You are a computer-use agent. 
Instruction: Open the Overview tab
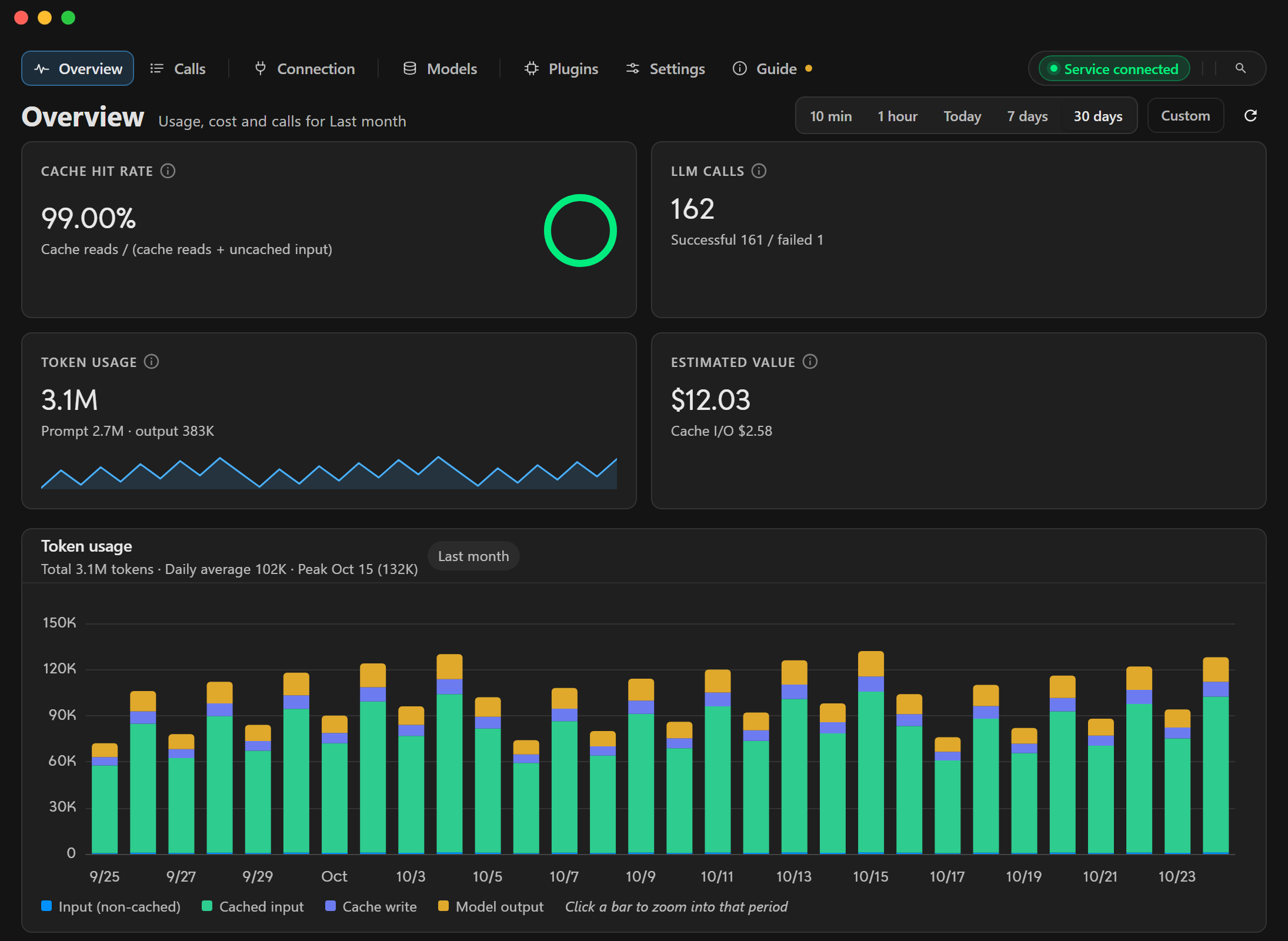point(78,69)
